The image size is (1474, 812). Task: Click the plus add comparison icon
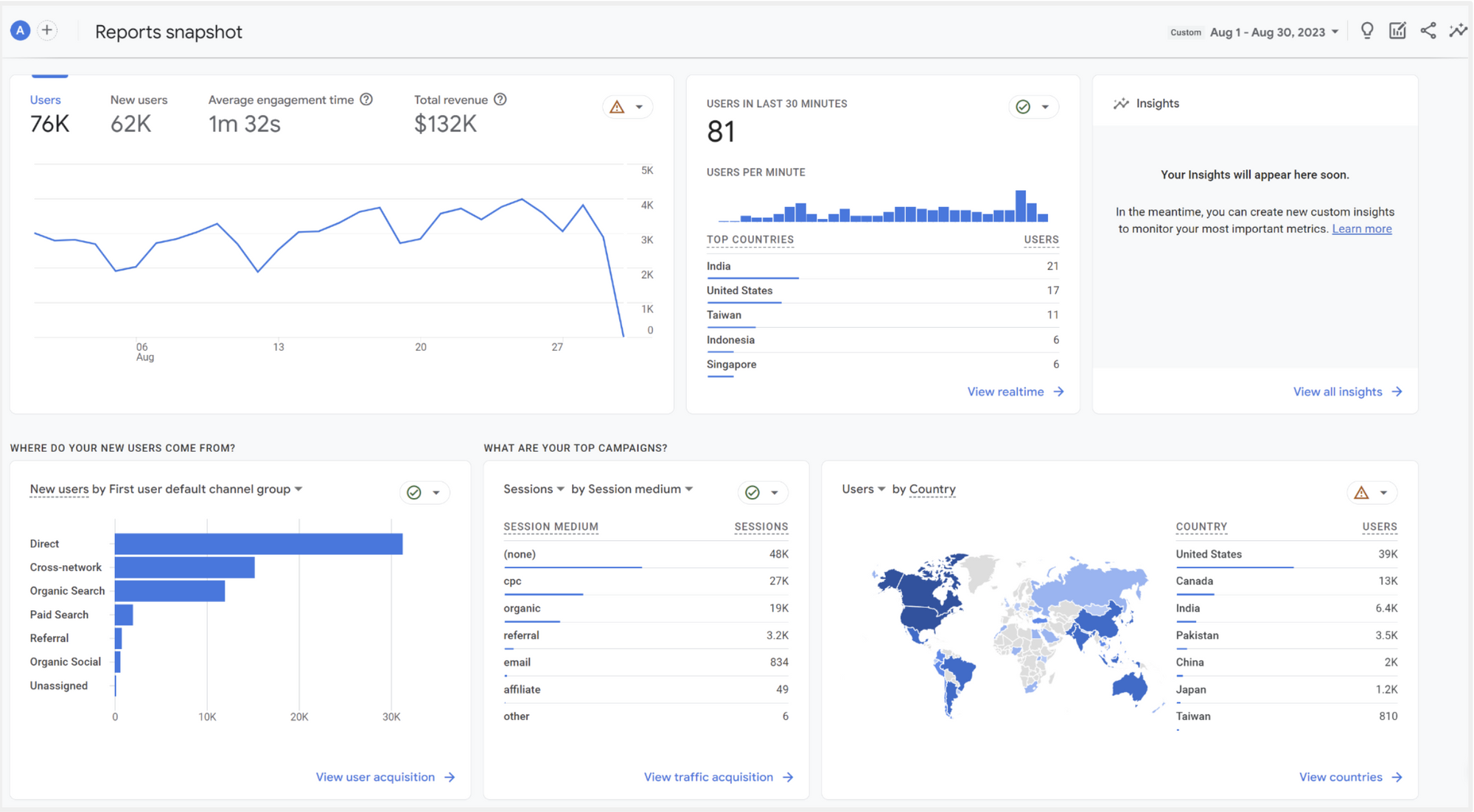(x=47, y=30)
